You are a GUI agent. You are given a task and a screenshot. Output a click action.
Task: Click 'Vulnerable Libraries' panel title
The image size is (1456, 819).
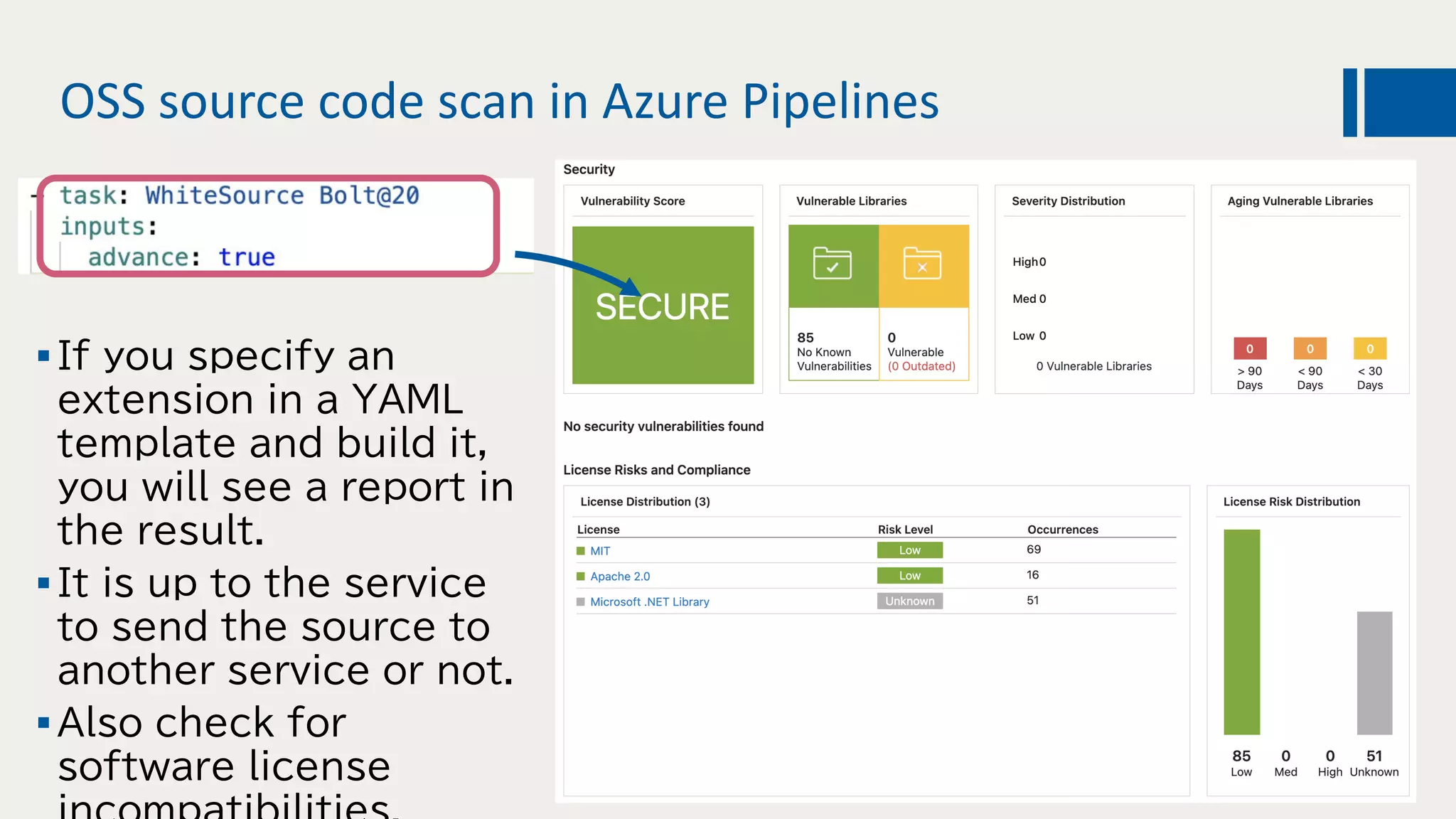(x=851, y=201)
